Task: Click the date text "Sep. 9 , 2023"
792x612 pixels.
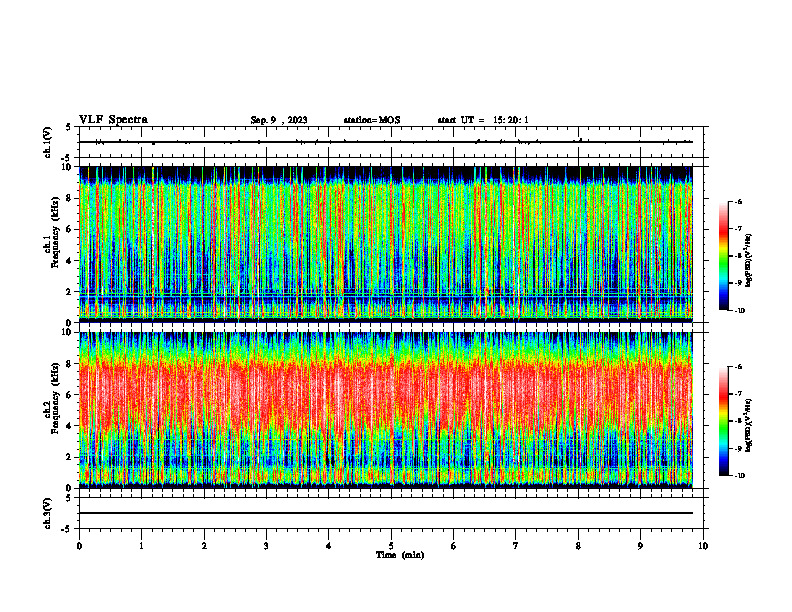Action: pos(279,120)
